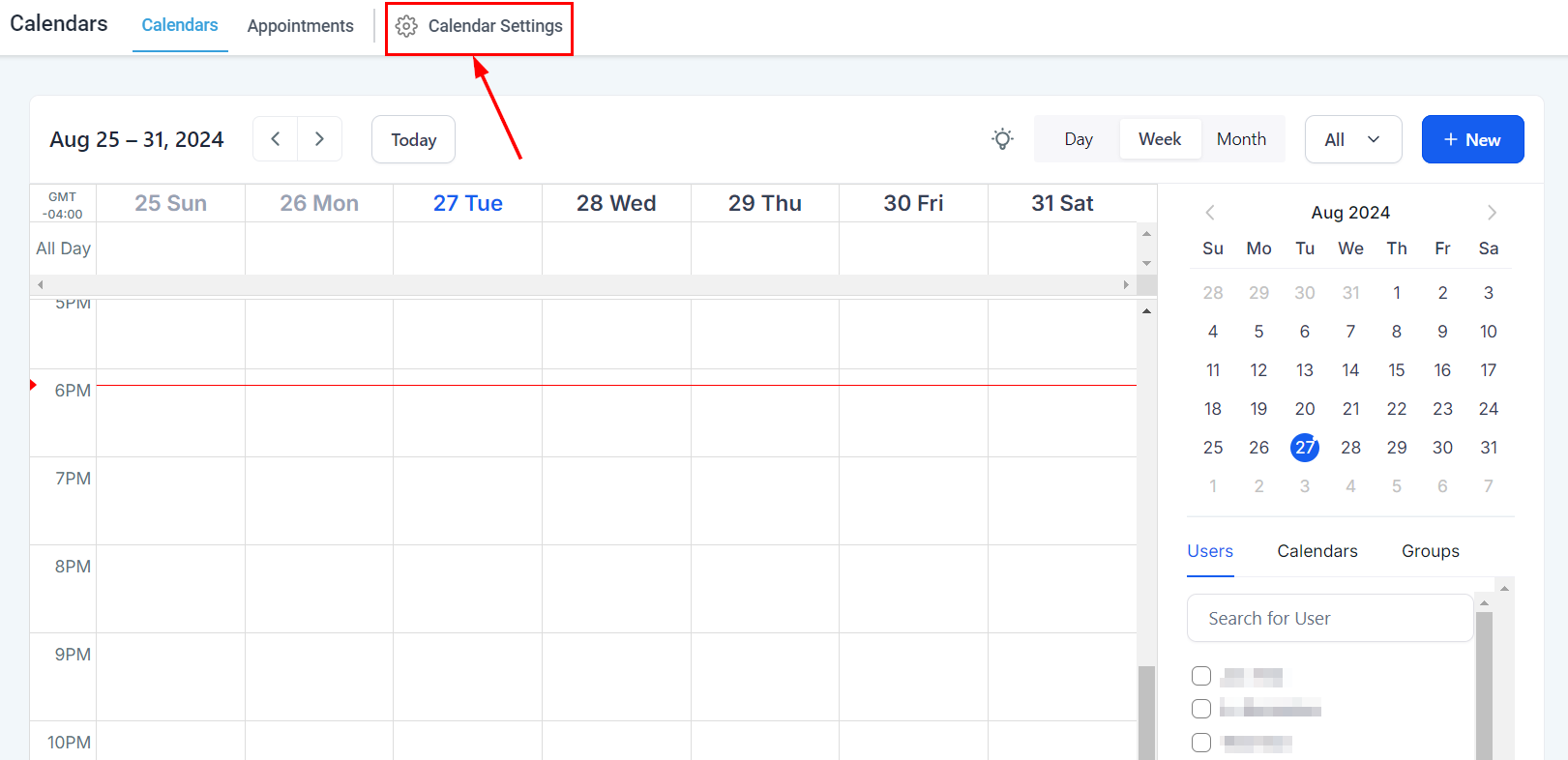The height and width of the screenshot is (760, 1568).
Task: Switch to Month view
Action: coord(1241,139)
